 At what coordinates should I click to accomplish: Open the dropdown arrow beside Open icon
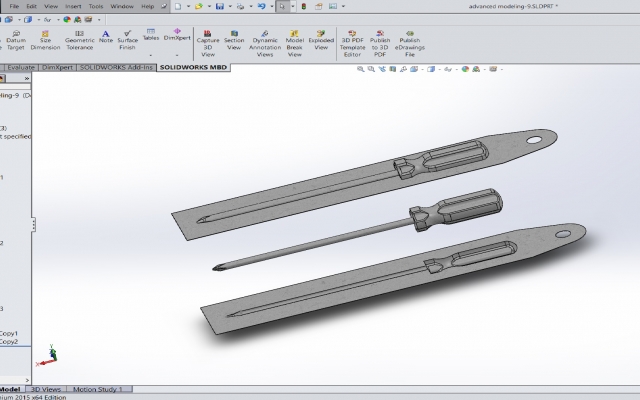pyautogui.click(x=209, y=6)
